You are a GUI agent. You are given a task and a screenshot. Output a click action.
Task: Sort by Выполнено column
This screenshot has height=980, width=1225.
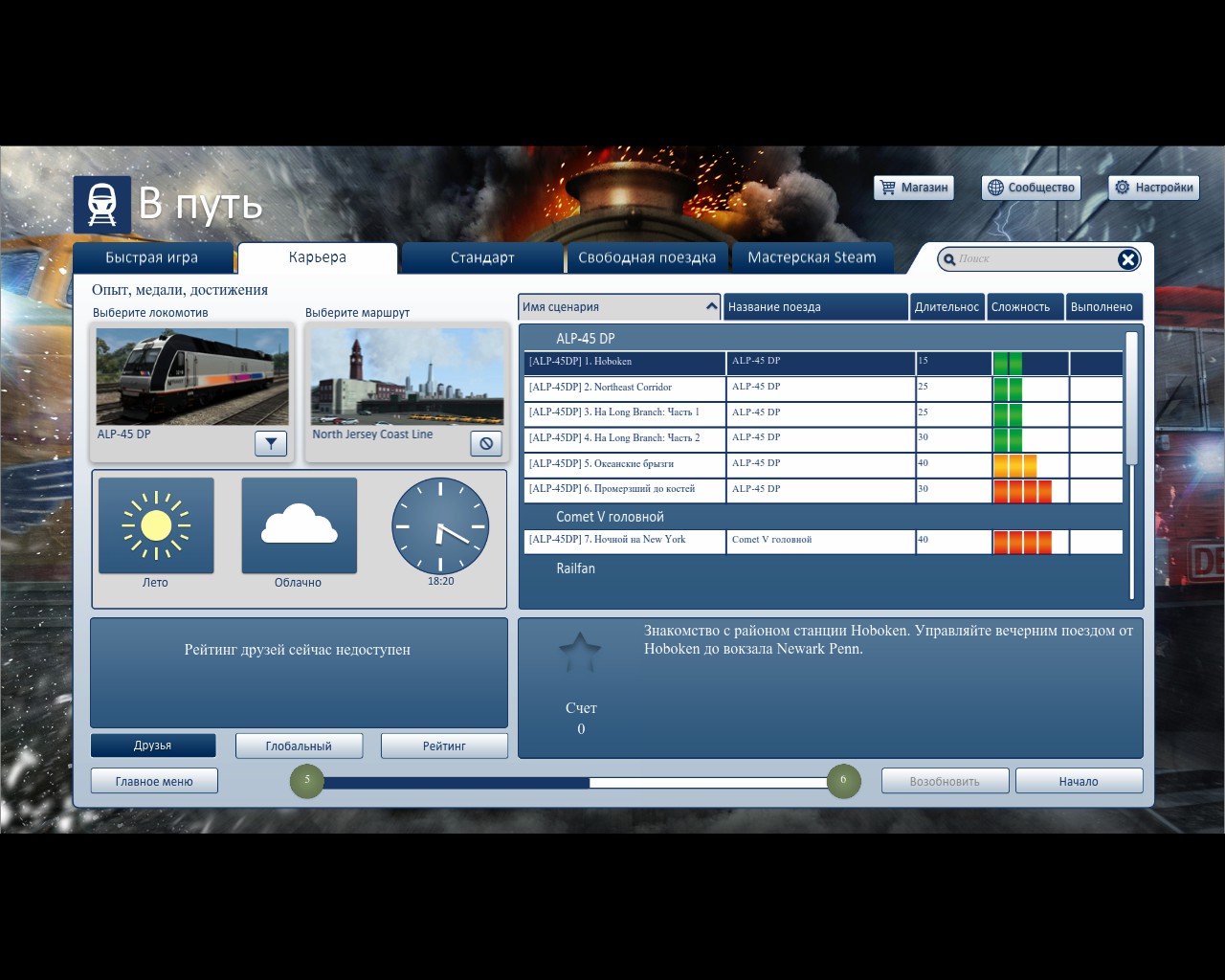[x=1104, y=306]
